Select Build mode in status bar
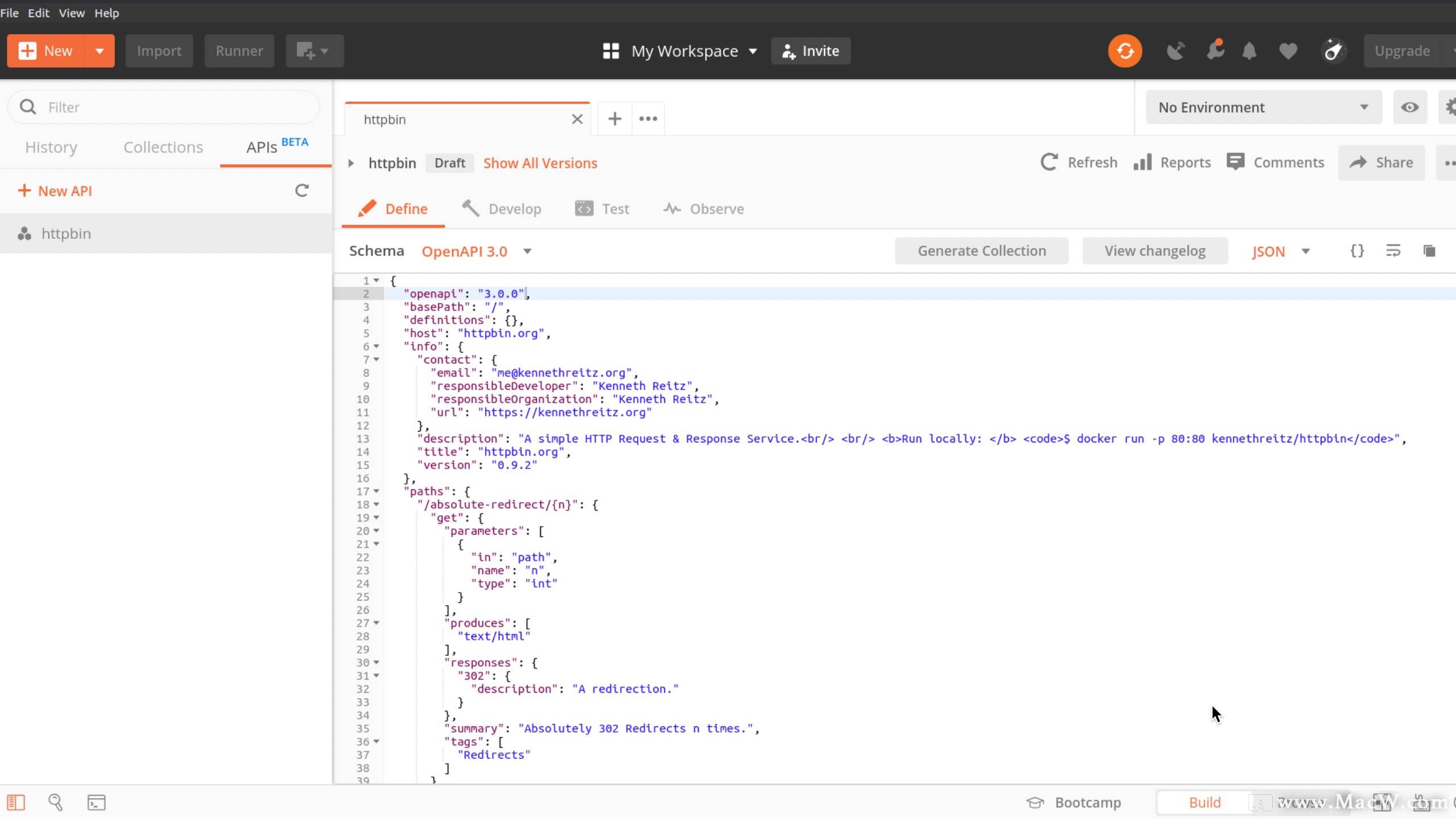1456x819 pixels. point(1205,803)
